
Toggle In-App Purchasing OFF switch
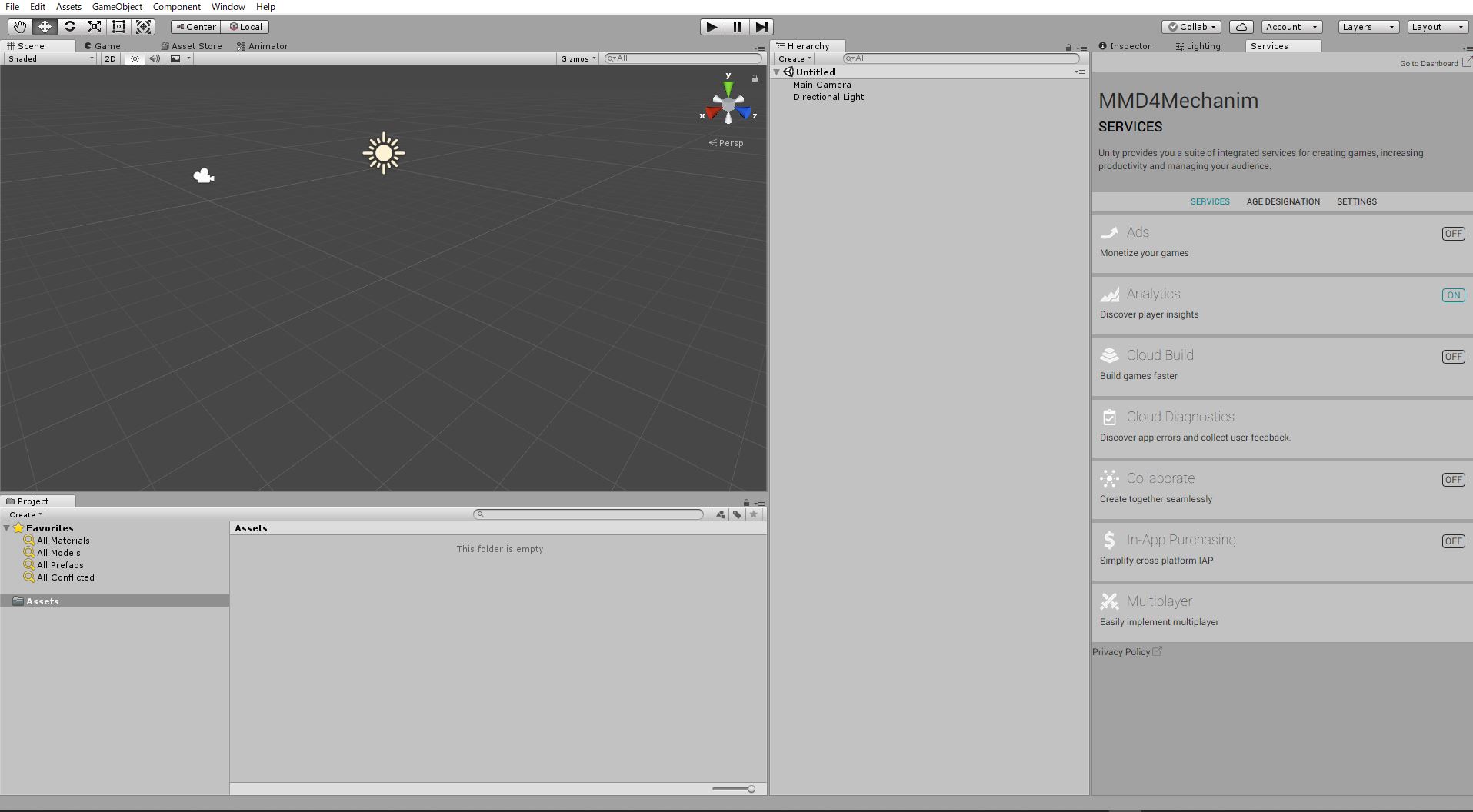point(1453,541)
